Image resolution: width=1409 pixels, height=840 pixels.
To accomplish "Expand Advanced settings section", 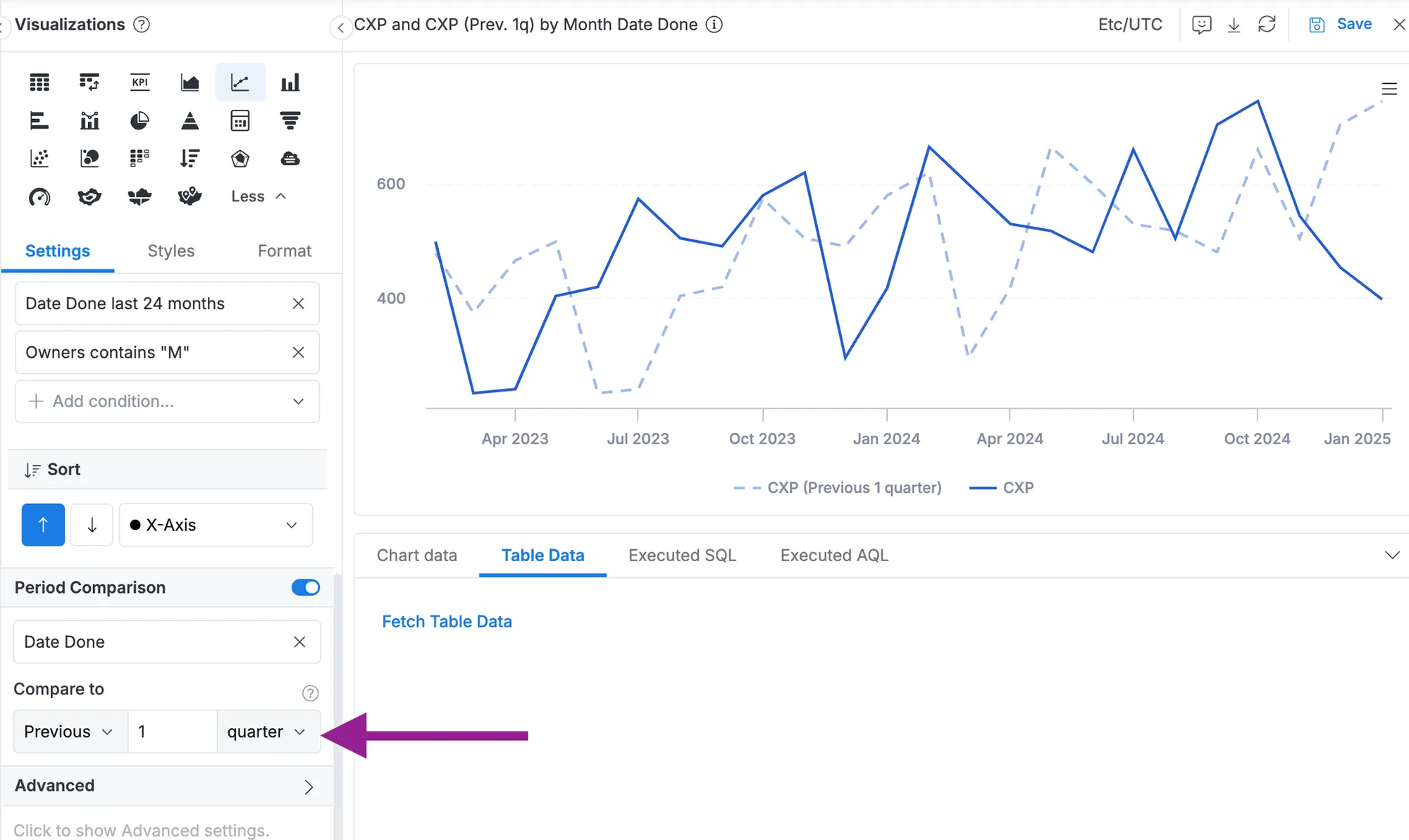I will tap(167, 786).
